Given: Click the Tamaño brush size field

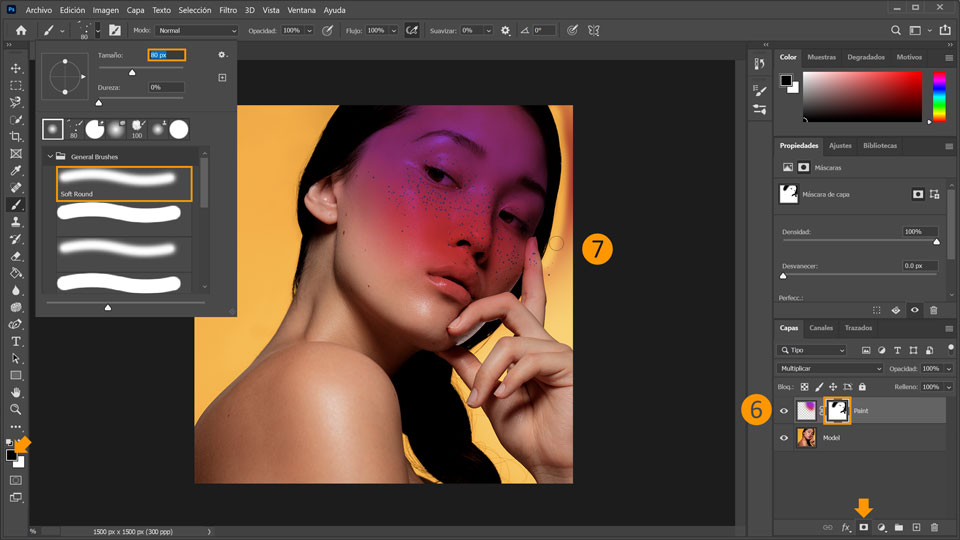Looking at the screenshot, I should pyautogui.click(x=166, y=55).
